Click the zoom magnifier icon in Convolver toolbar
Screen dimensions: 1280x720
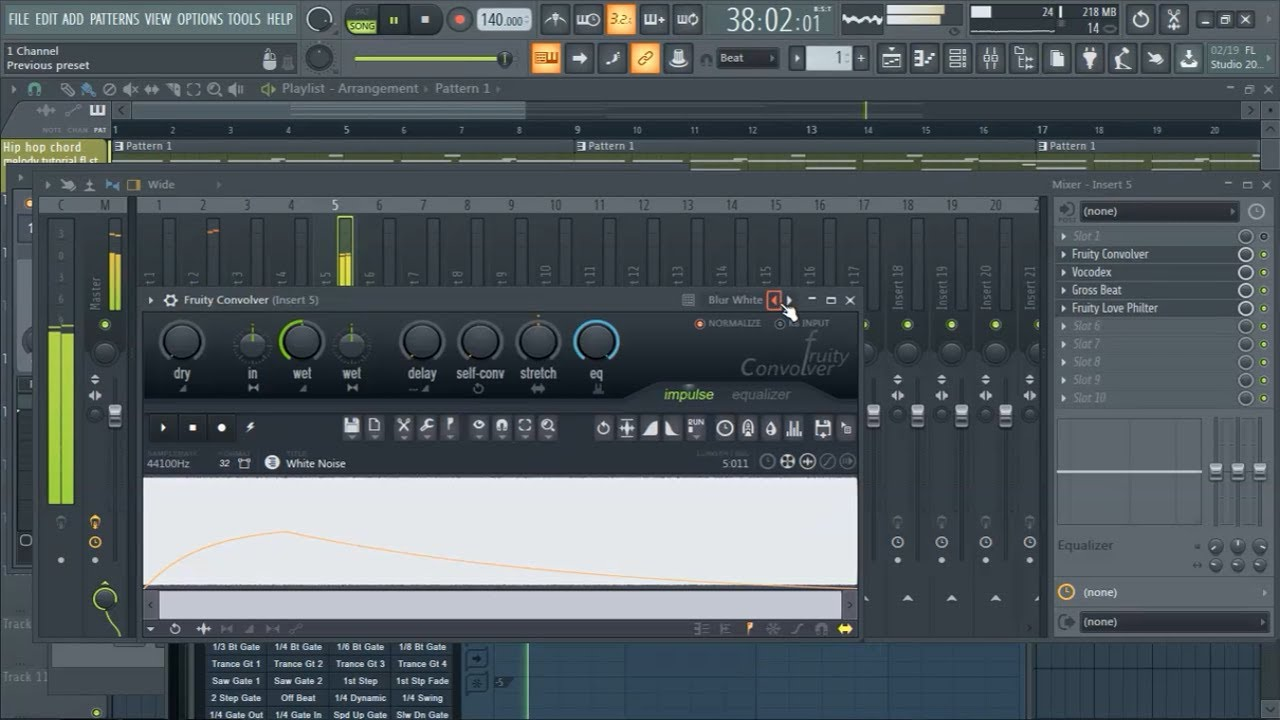pos(546,426)
